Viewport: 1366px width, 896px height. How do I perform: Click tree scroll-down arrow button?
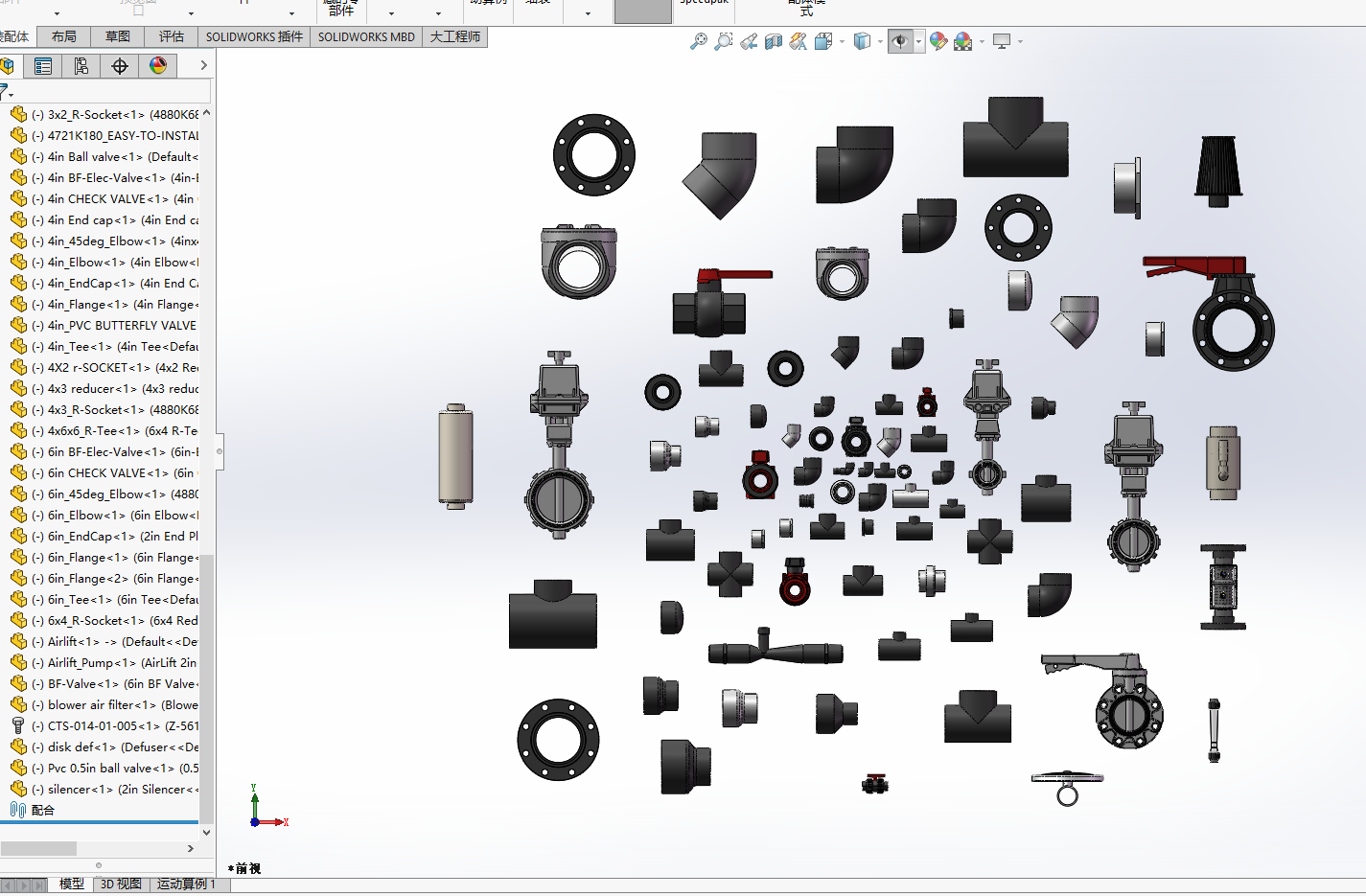point(206,833)
